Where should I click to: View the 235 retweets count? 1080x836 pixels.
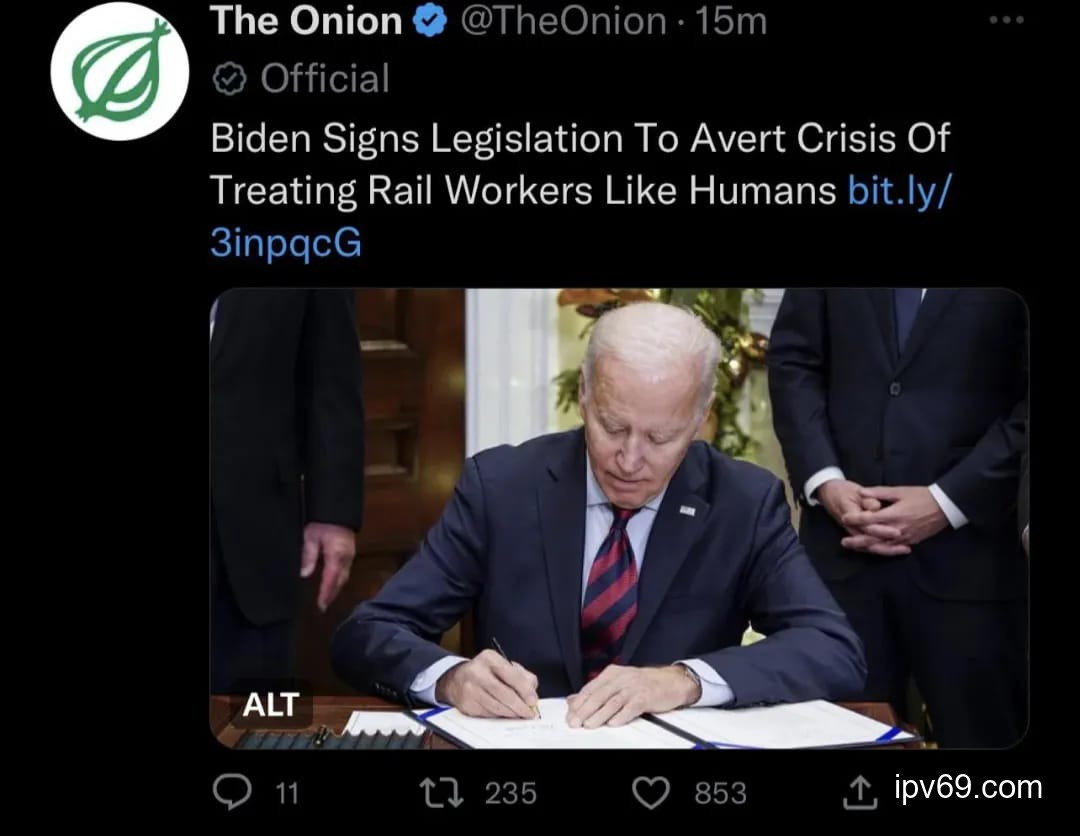[510, 793]
